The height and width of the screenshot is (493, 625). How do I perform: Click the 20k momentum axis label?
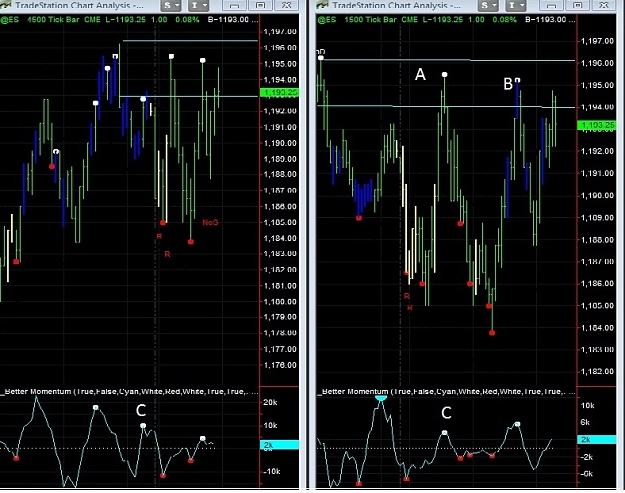point(270,402)
